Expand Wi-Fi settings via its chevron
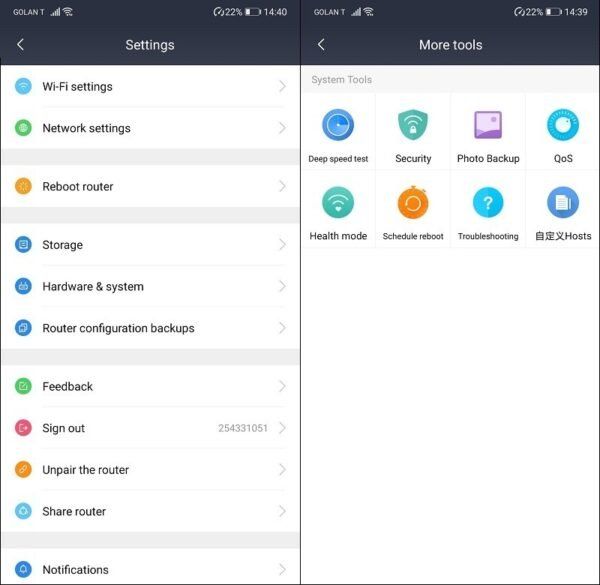Image resolution: width=600 pixels, height=585 pixels. [282, 86]
